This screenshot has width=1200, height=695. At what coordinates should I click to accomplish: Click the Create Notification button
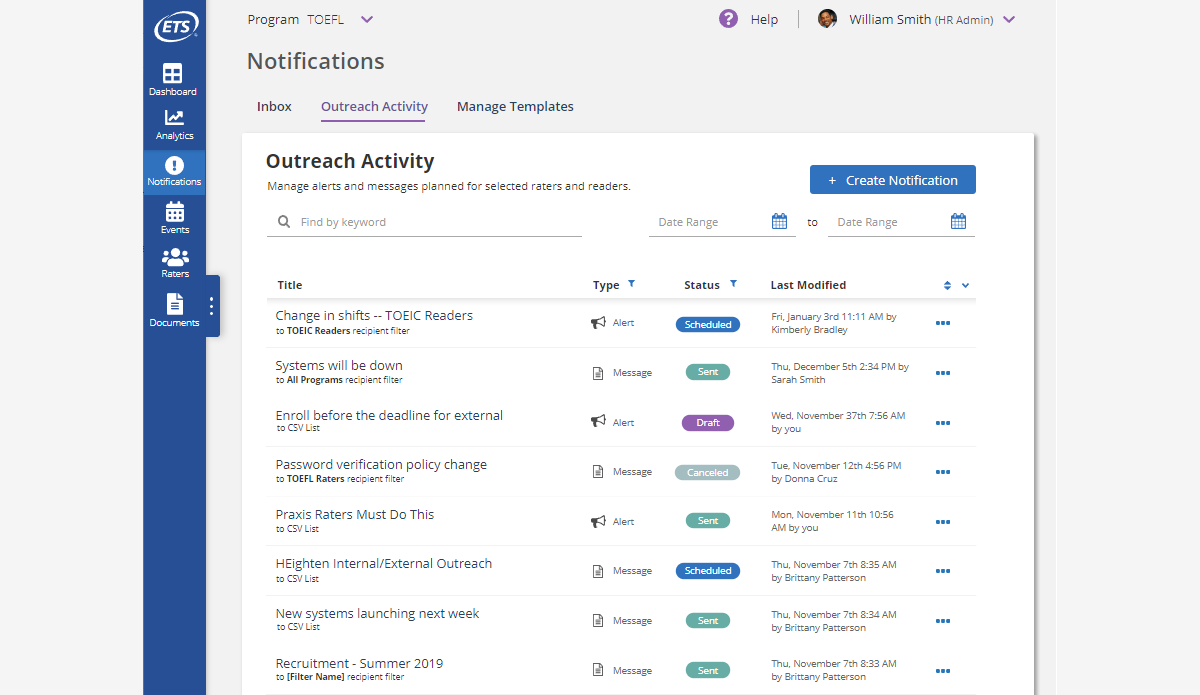[x=892, y=180]
